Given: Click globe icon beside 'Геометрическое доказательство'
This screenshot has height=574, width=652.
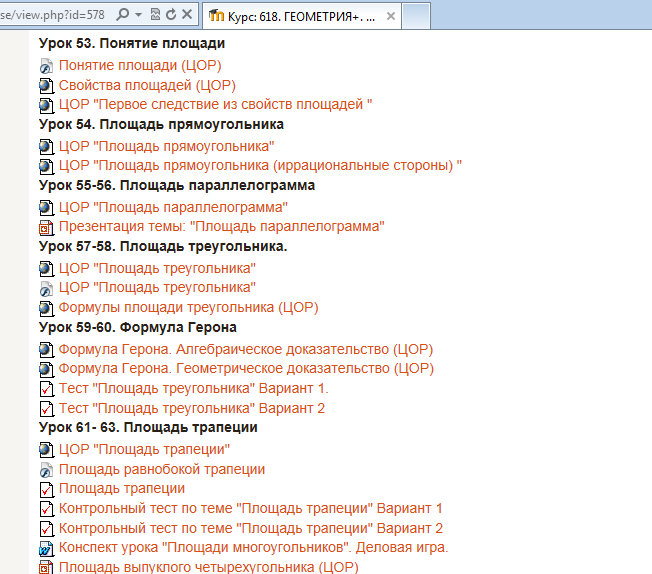Looking at the screenshot, I should 46,370.
